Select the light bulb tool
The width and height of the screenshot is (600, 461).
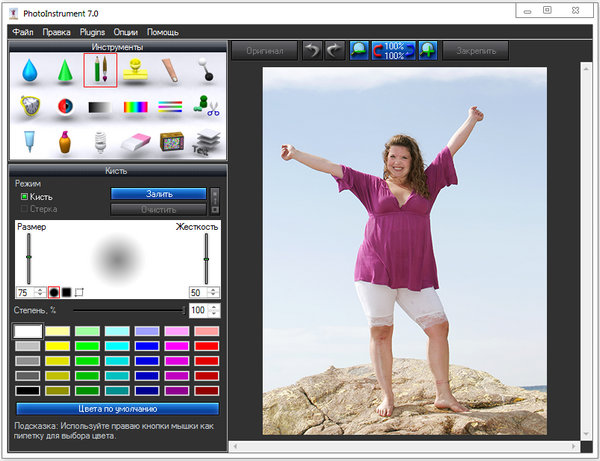(x=100, y=142)
